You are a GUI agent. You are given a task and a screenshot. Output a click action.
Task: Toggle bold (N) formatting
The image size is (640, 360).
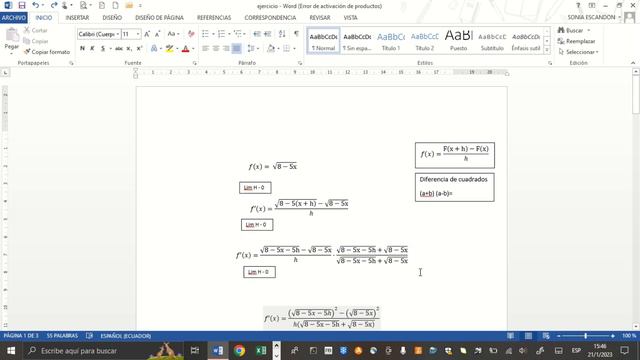point(82,49)
